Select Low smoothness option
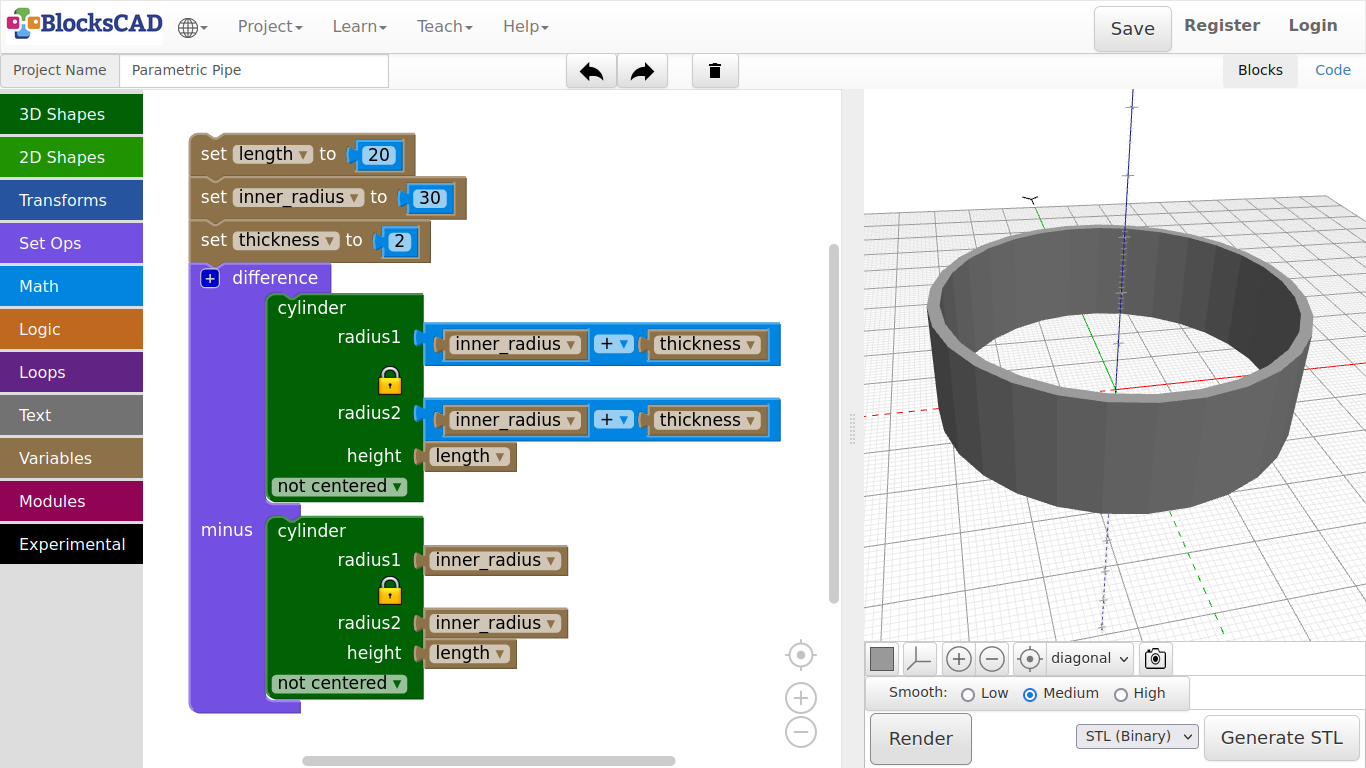This screenshot has width=1366, height=768. (x=967, y=694)
